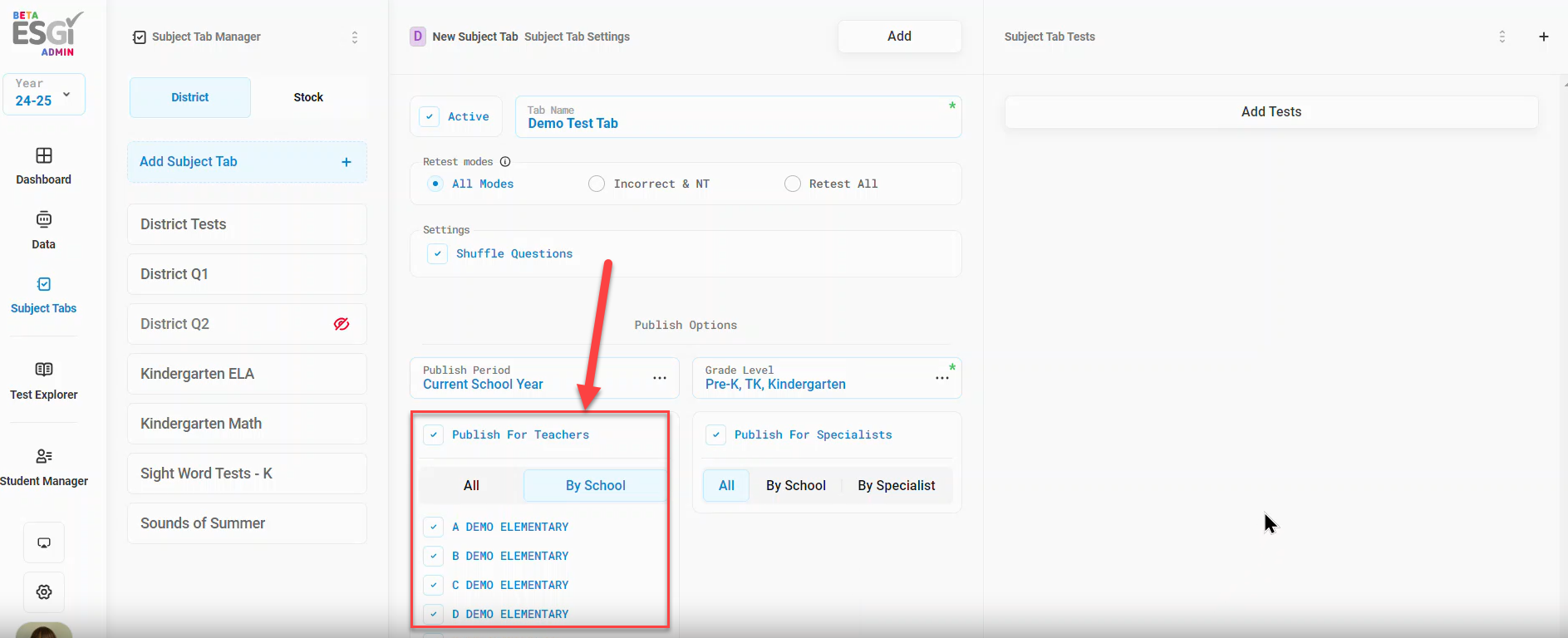The width and height of the screenshot is (1568, 638).
Task: Uncheck B DEMO ELEMENTARY school
Action: pos(434,556)
